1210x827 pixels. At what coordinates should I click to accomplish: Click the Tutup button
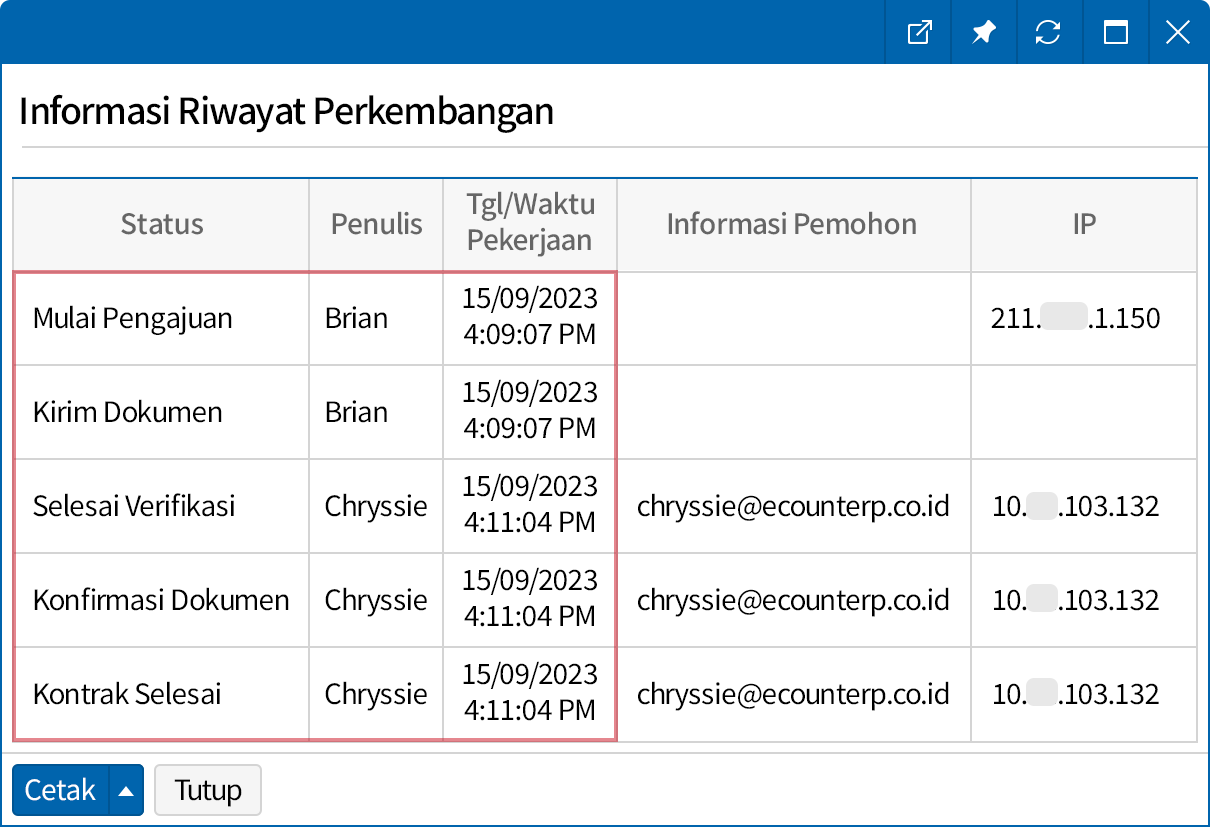click(x=207, y=790)
